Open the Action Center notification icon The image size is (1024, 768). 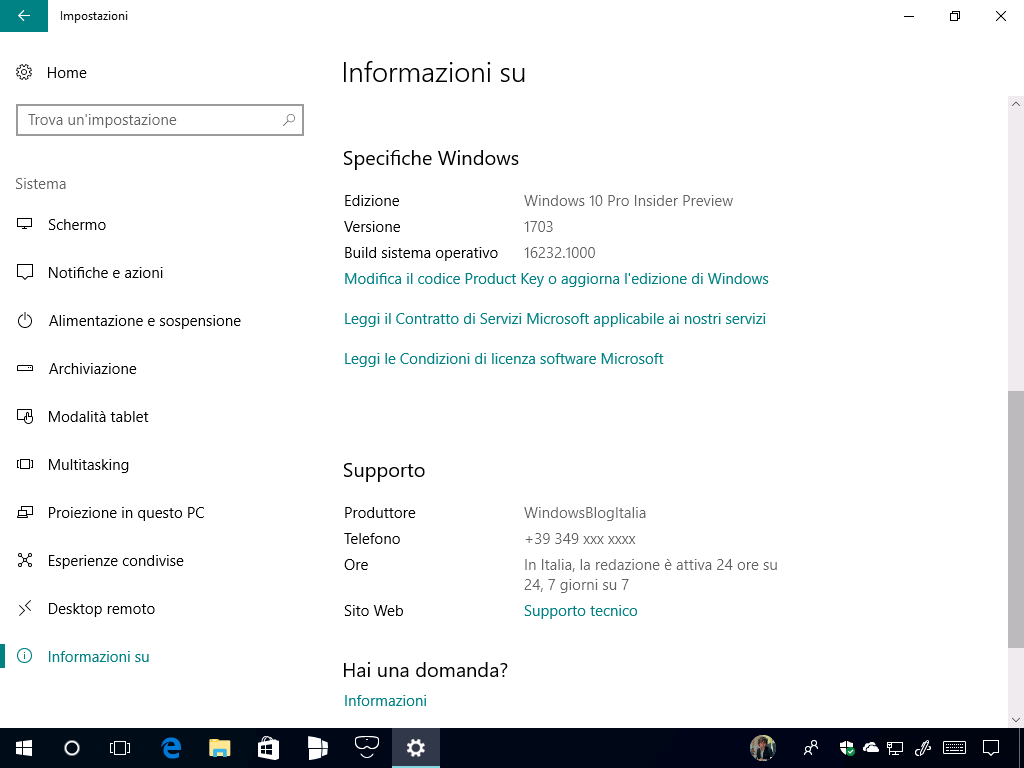991,748
